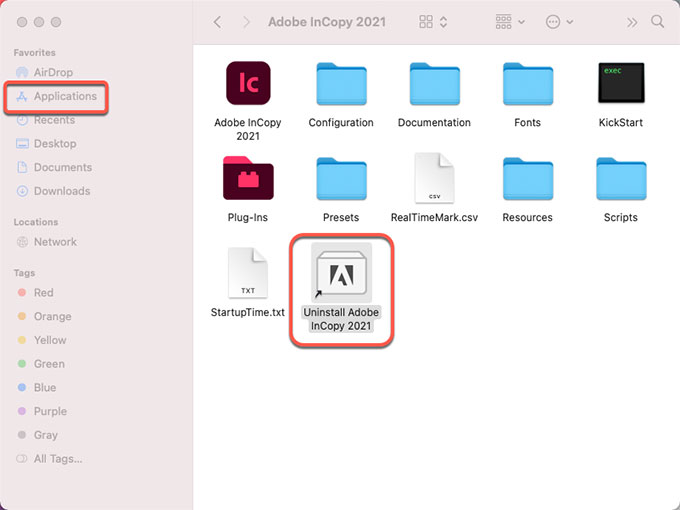Minimize the Finder window with the middle button

39,22
